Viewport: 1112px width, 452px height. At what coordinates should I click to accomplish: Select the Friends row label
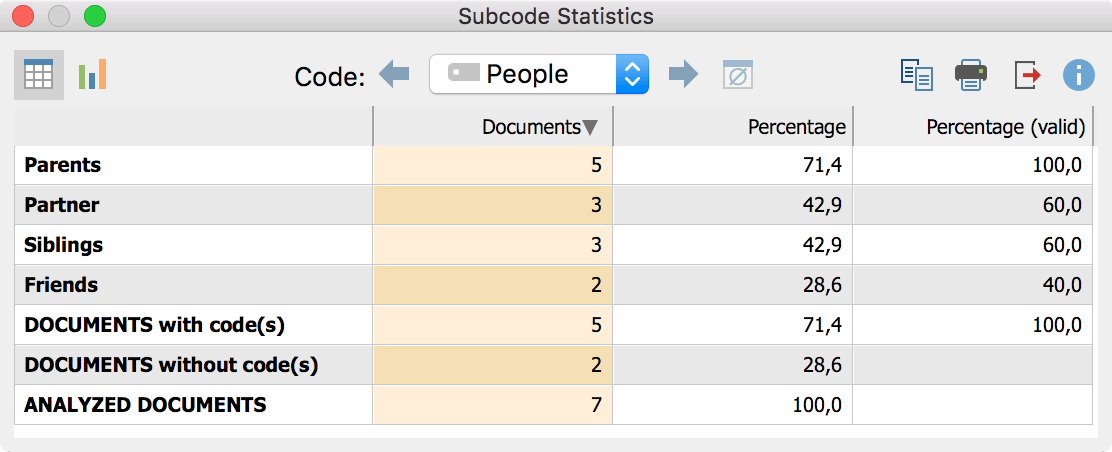61,285
